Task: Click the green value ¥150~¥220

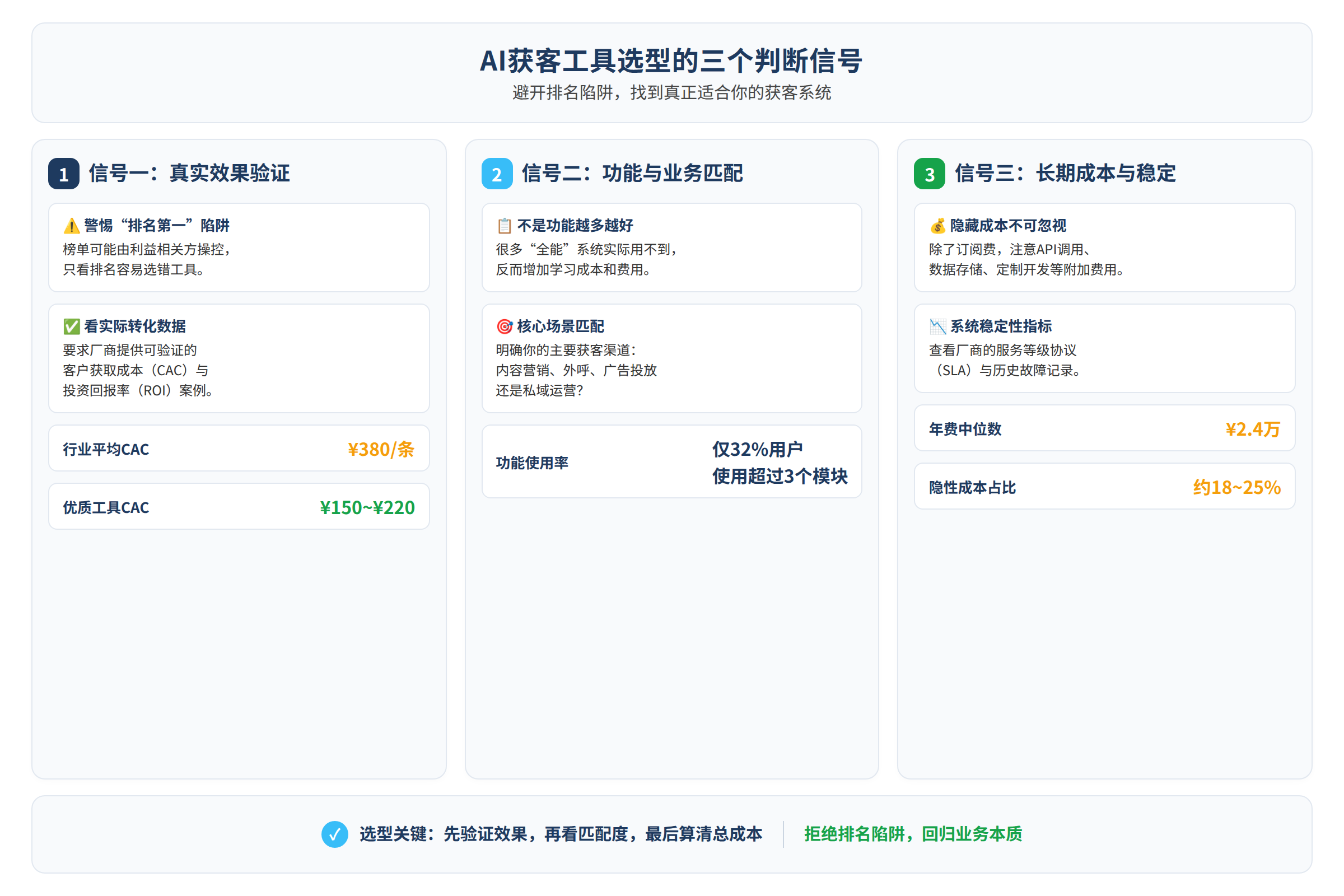Action: (x=367, y=508)
